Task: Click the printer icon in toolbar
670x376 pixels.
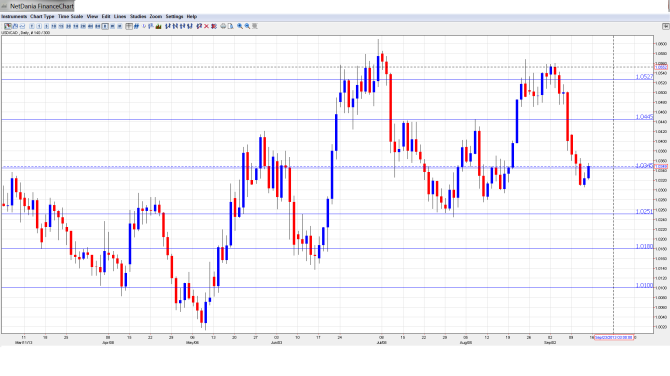Action: [x=223, y=26]
